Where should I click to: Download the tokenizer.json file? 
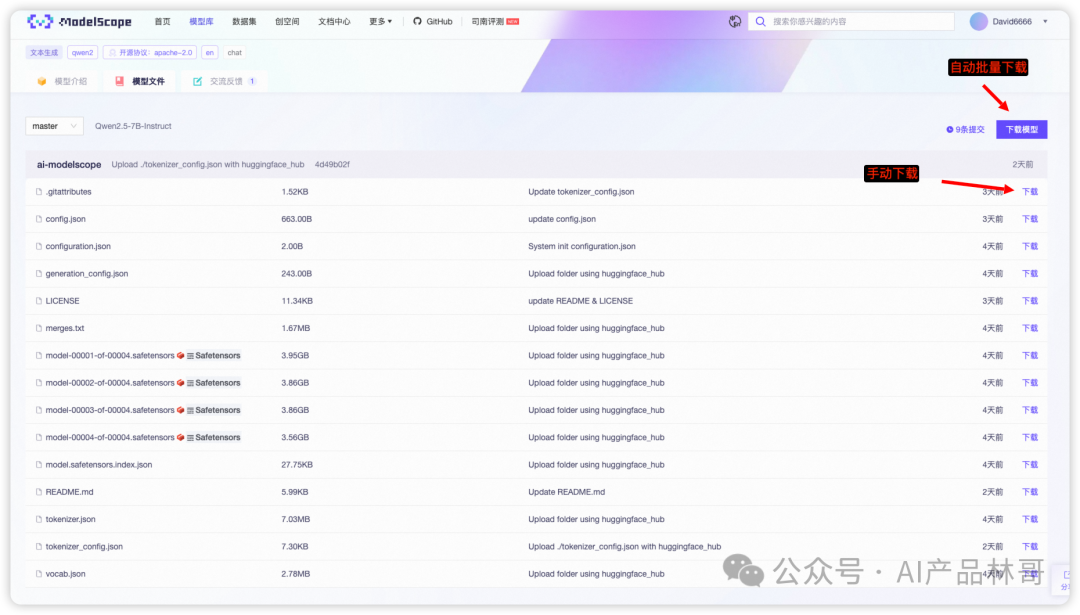coord(1030,519)
